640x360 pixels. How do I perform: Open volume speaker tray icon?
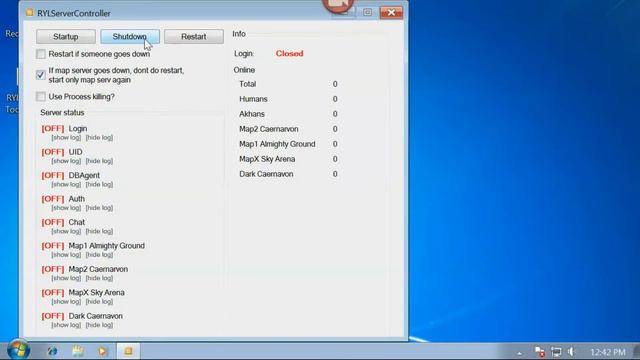click(x=571, y=352)
